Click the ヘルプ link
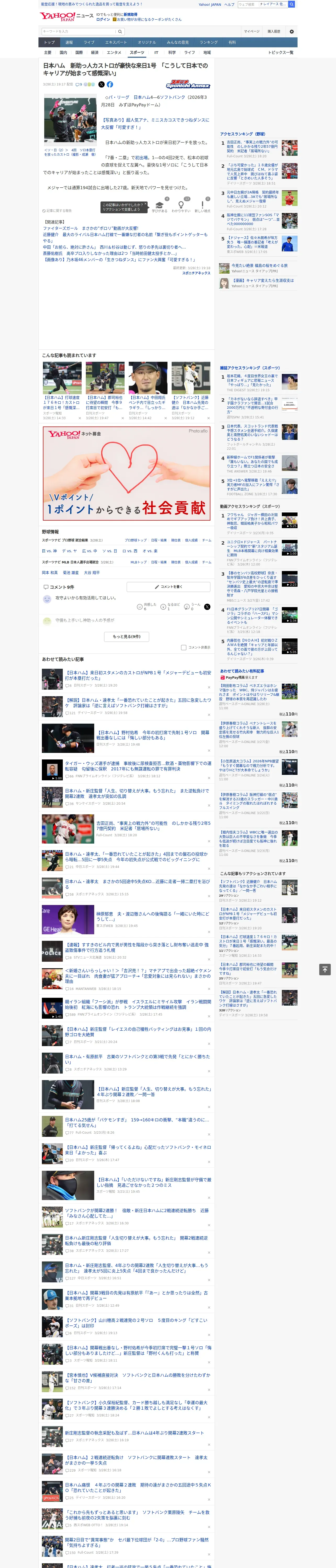336x1568 pixels. tap(229, 4)
